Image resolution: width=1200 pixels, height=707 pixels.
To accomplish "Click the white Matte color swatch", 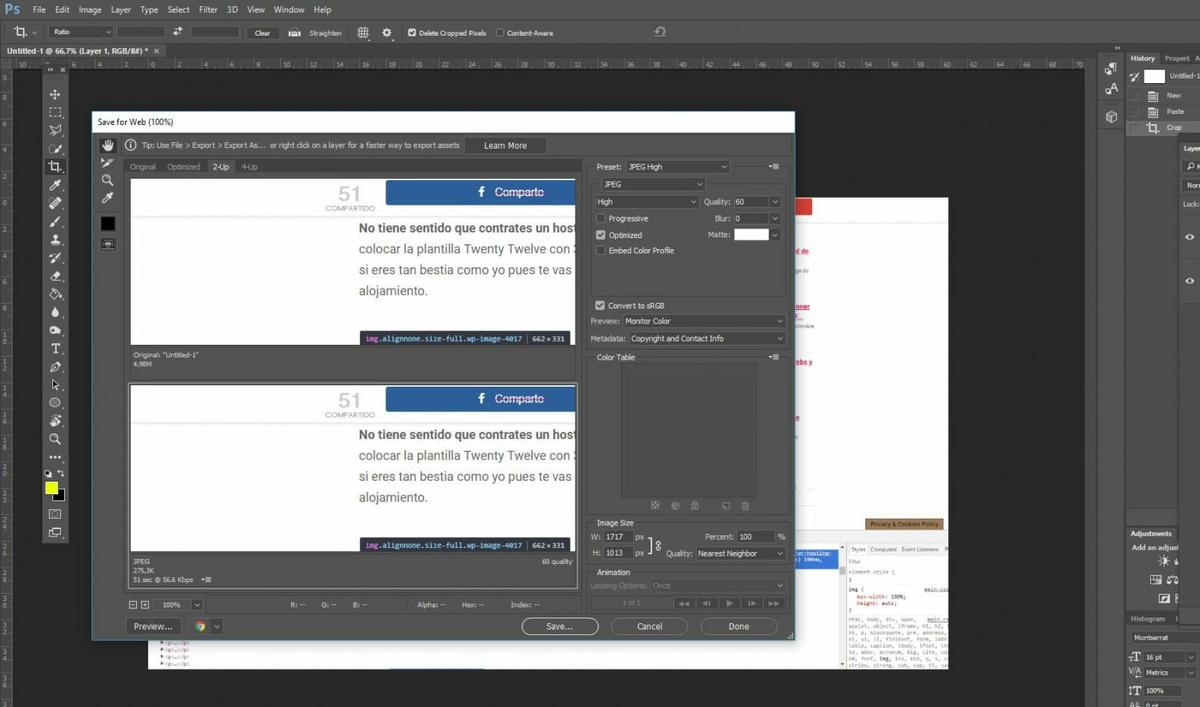I will [x=751, y=235].
